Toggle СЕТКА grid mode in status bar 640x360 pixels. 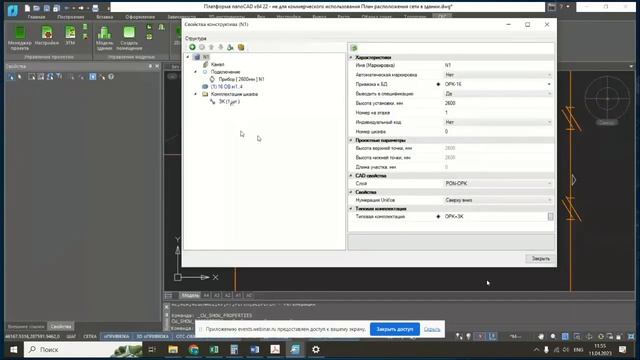(90, 337)
